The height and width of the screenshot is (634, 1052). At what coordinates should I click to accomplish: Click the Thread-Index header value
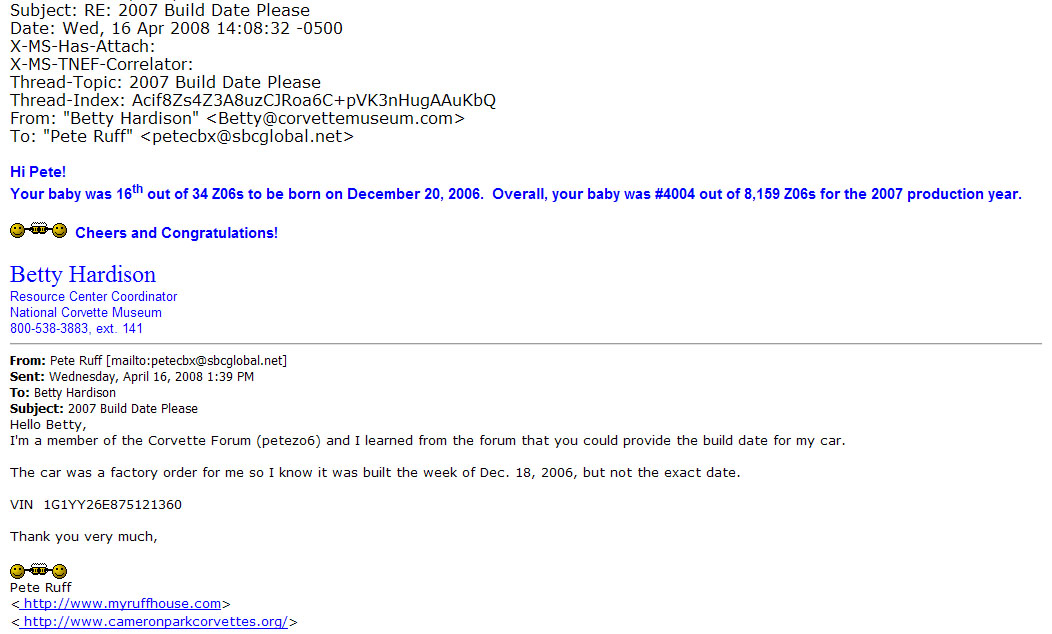(x=313, y=100)
